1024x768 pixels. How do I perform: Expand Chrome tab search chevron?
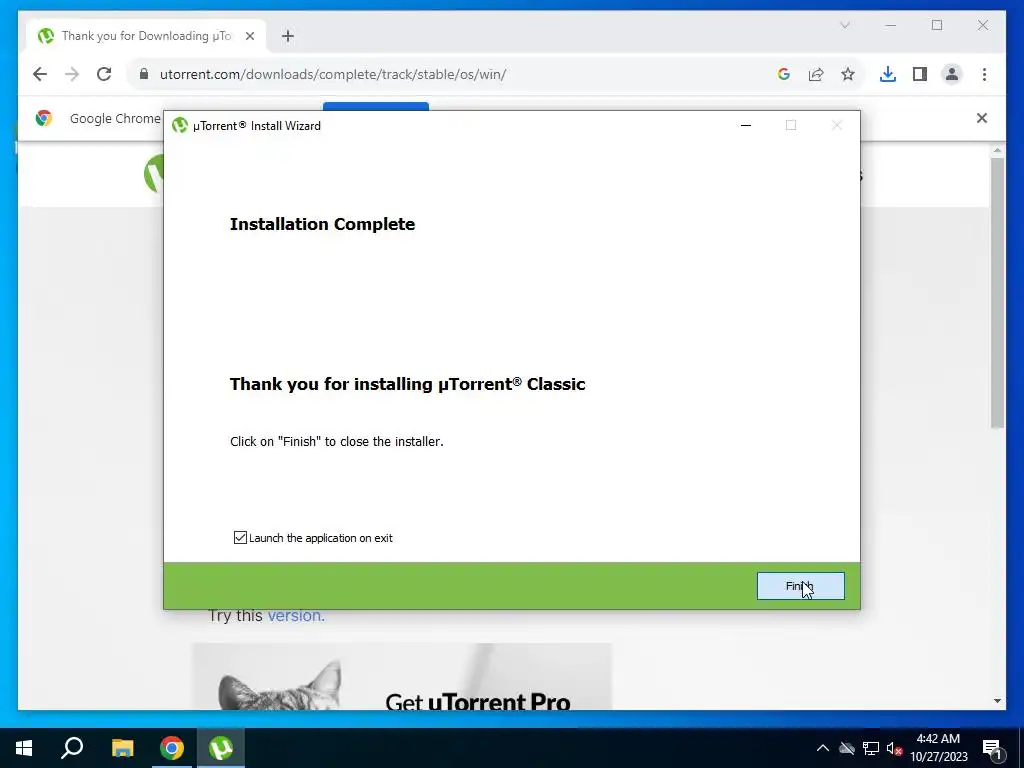(844, 25)
